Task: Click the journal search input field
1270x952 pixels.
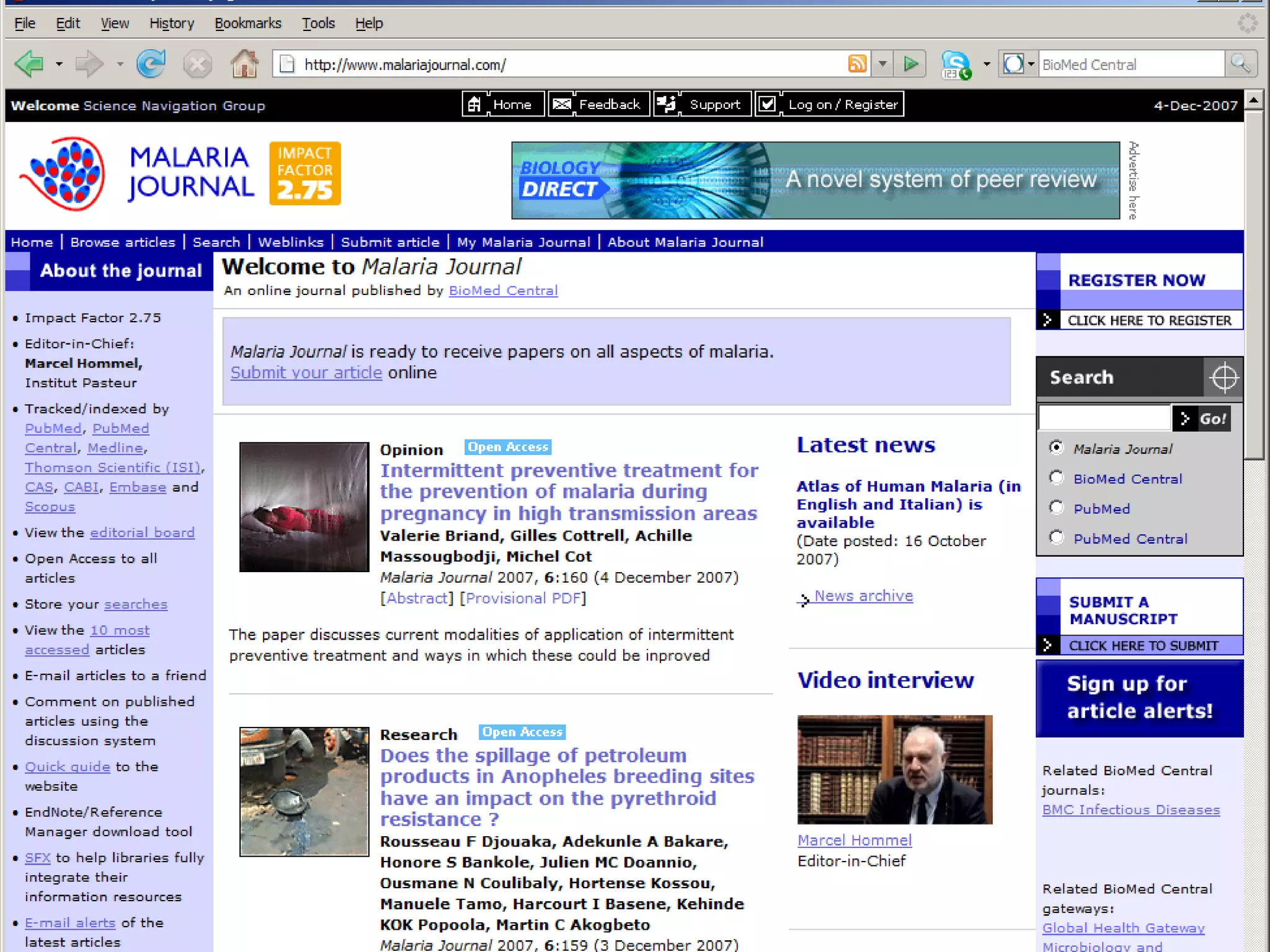Action: pos(1104,418)
